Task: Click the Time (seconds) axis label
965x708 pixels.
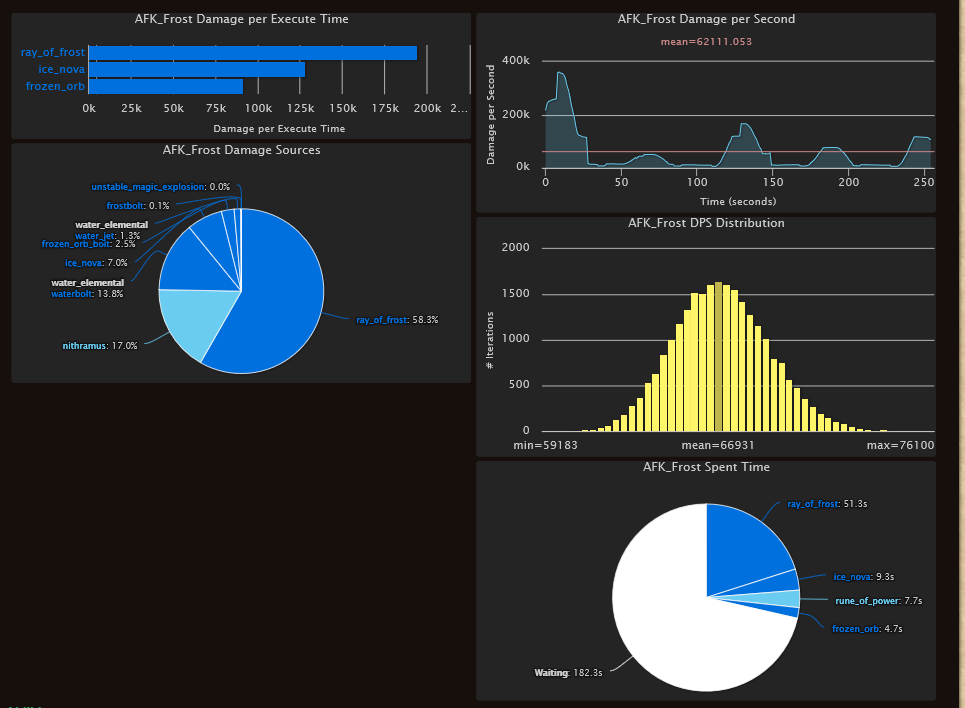Action: 738,201
